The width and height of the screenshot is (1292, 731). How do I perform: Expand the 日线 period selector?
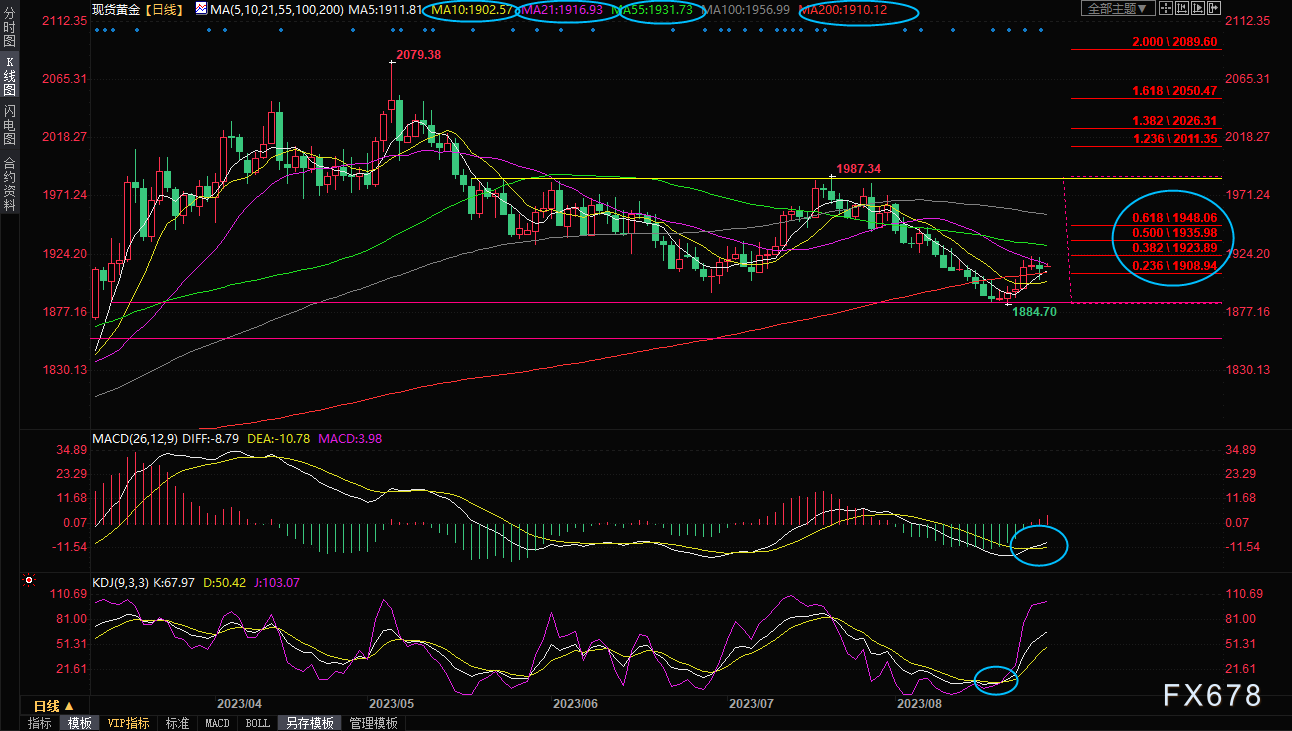55,706
